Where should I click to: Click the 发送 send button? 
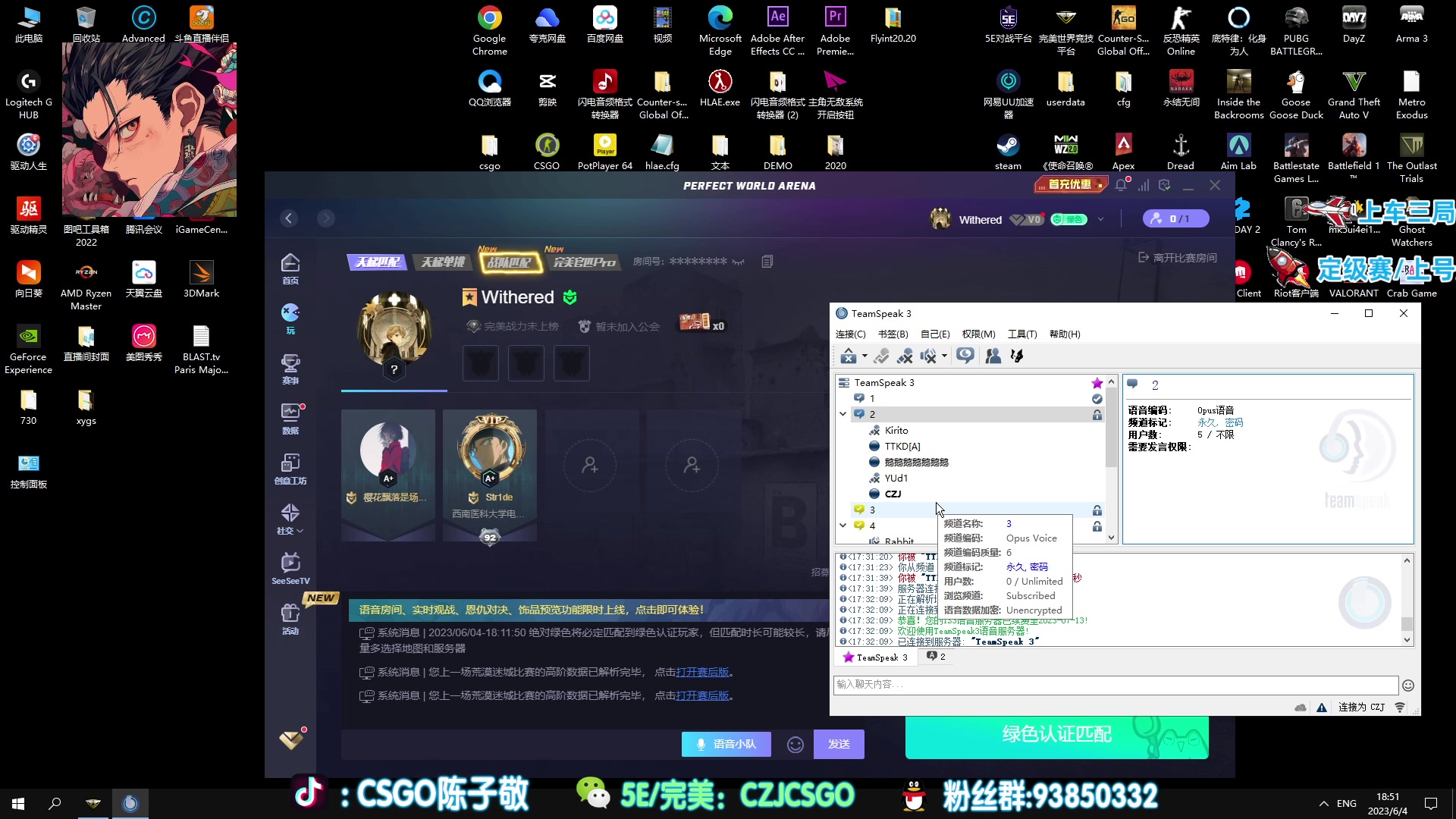tap(839, 744)
